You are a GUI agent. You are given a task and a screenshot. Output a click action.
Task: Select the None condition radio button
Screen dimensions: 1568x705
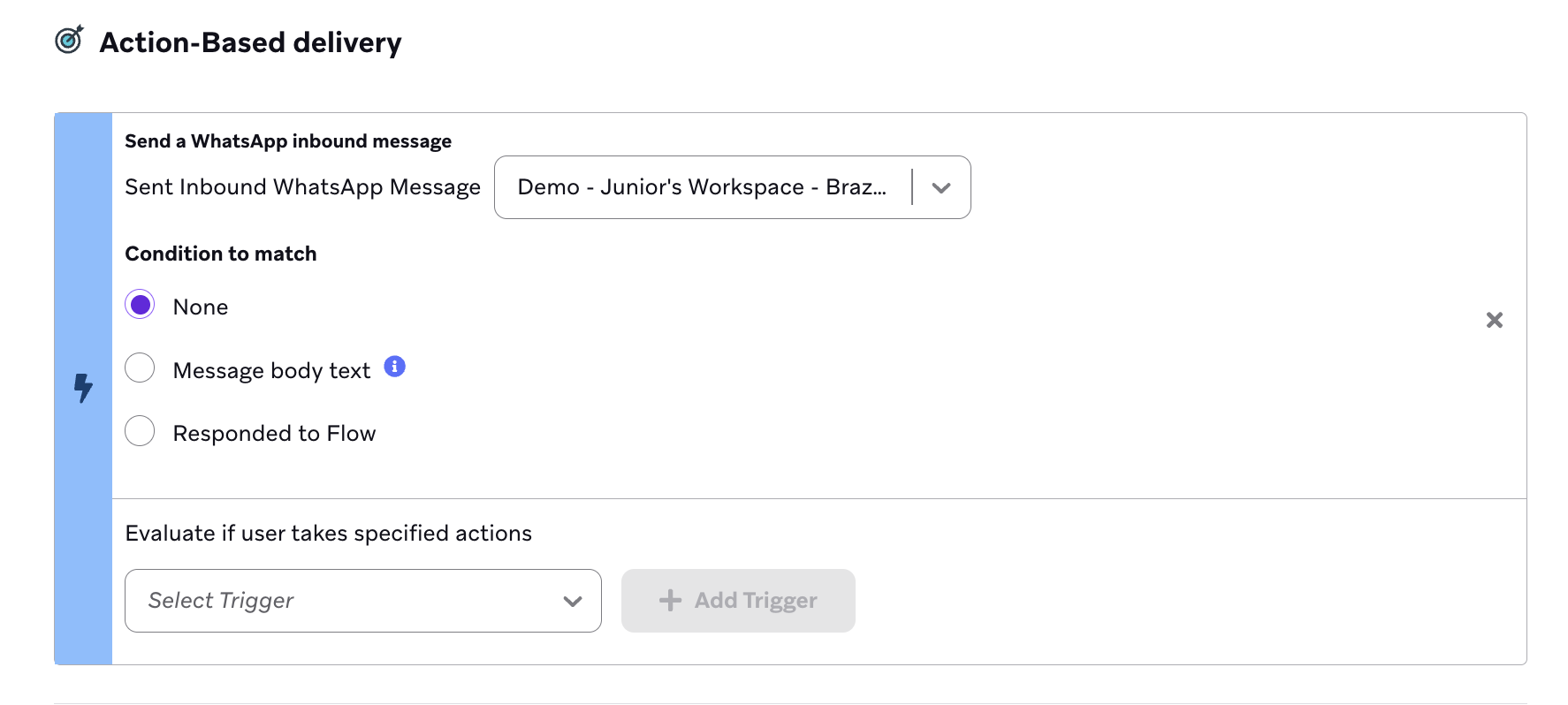[x=140, y=305]
